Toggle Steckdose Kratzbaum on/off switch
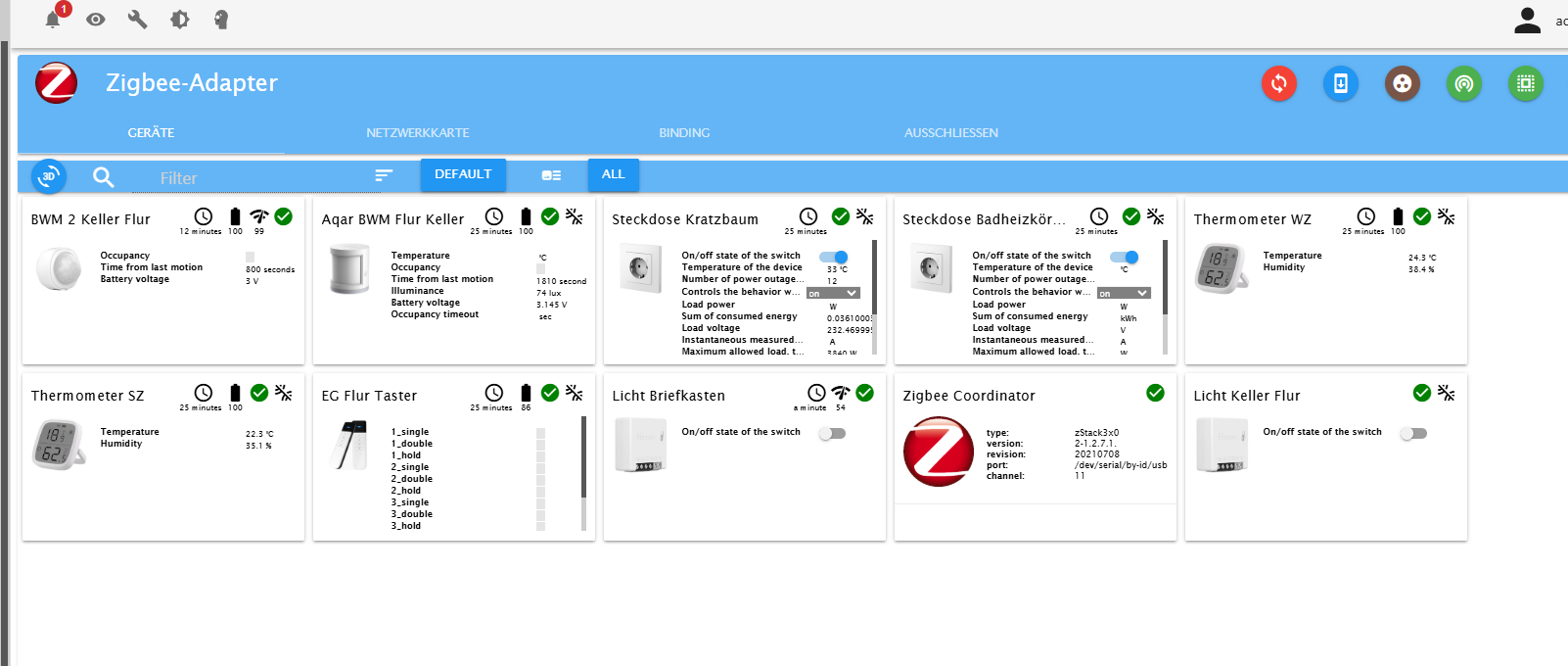This screenshot has height=666, width=1568. (834, 257)
